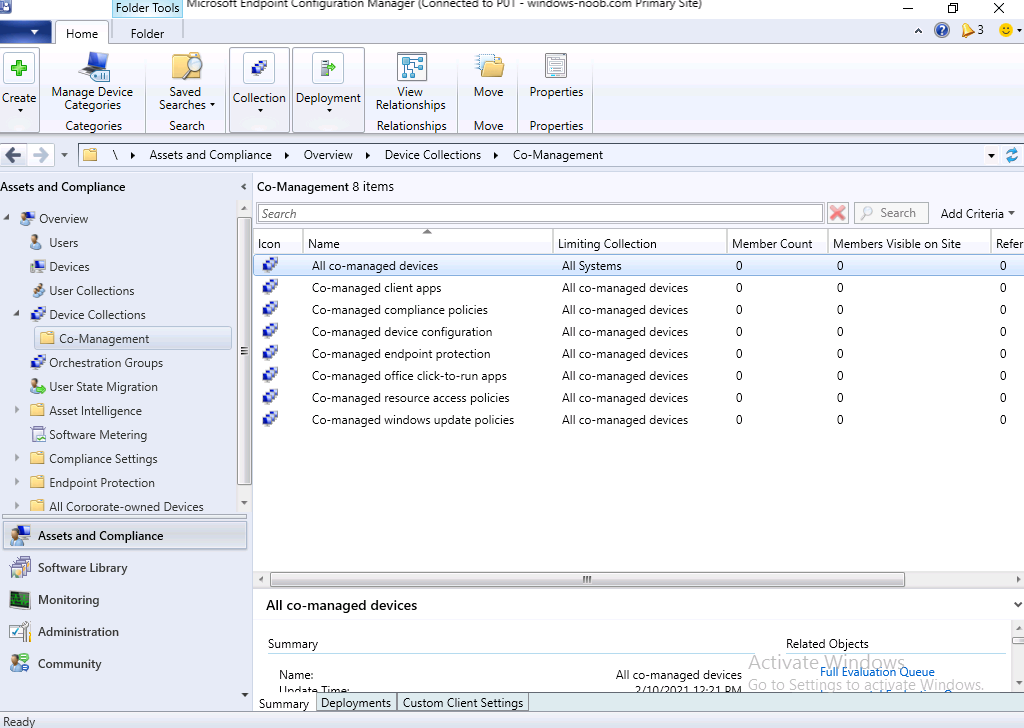
Task: Collapse the navigation pane arrow
Action: (244, 187)
